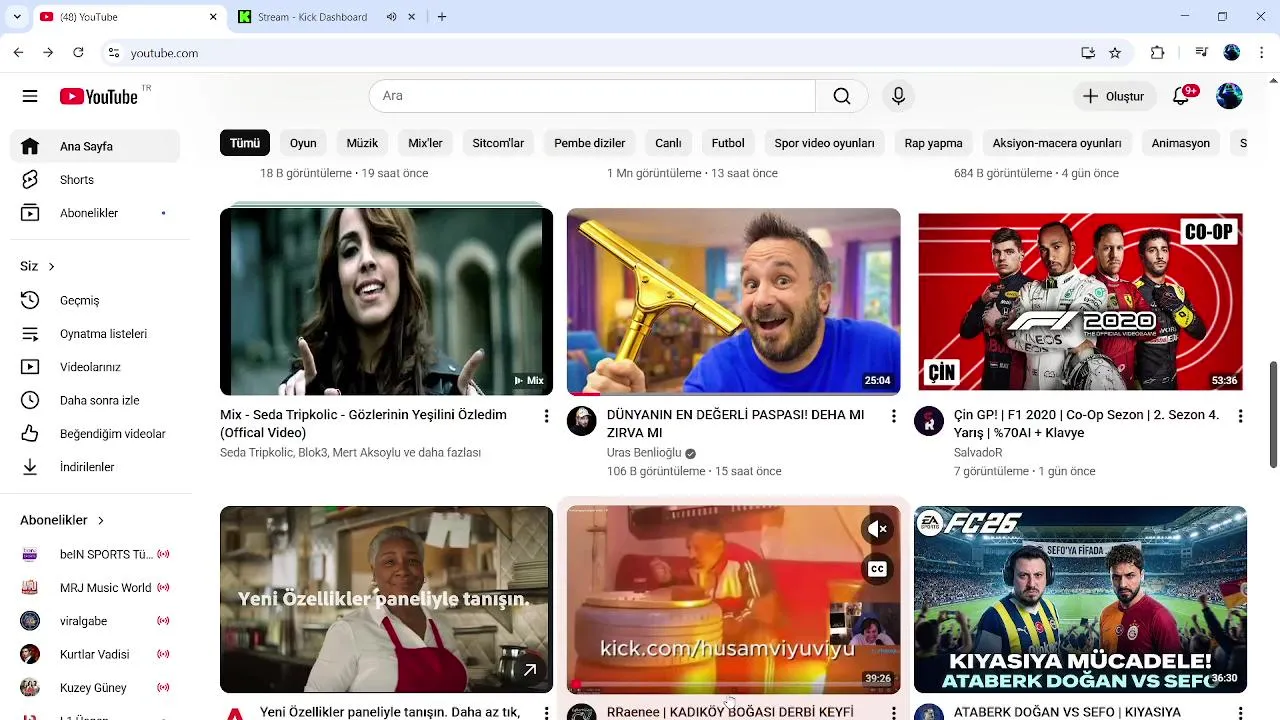
Task: Toggle captions on previewing video
Action: [x=877, y=569]
